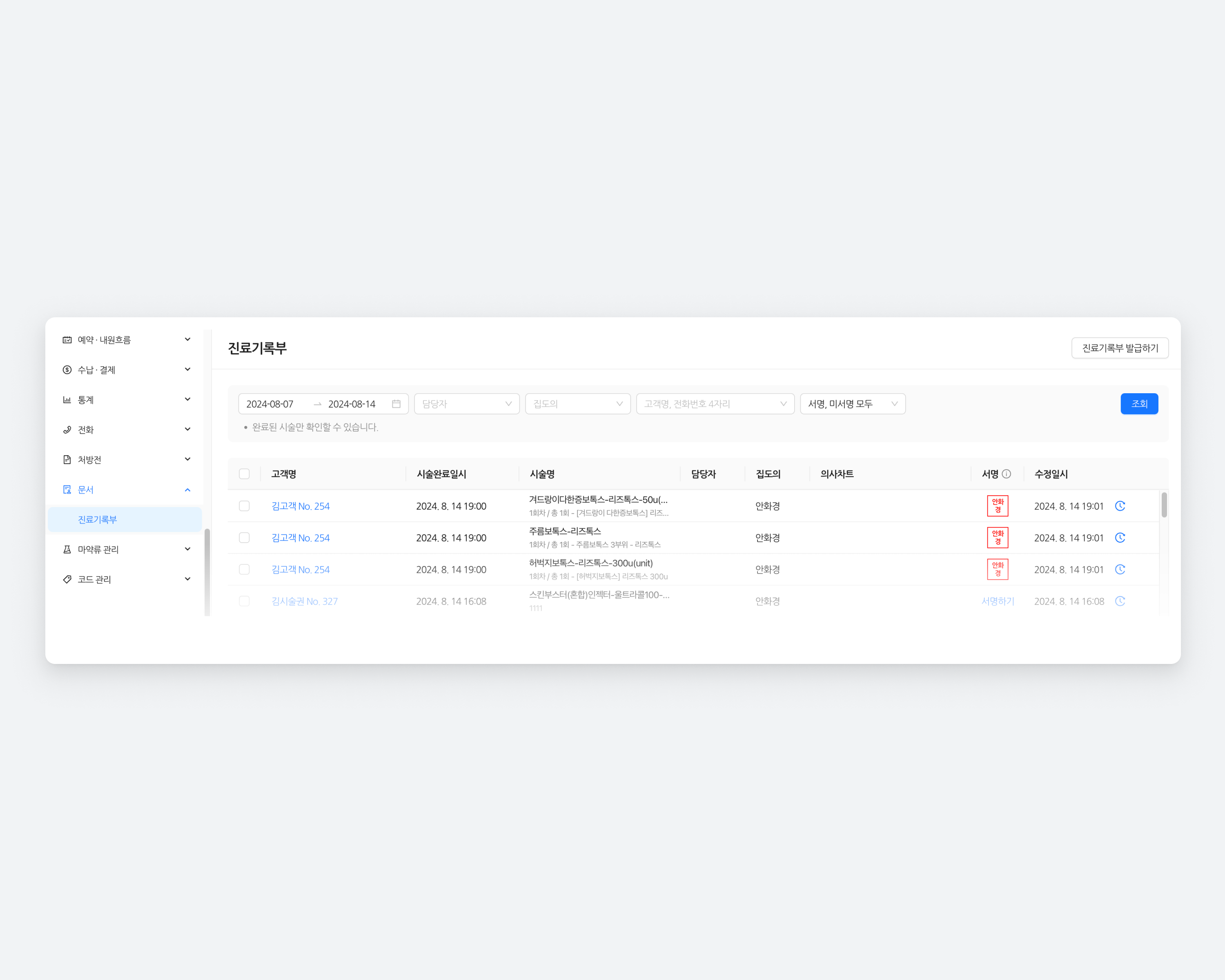Click the end date 2024-08-14 field
This screenshot has height=980, width=1225.
(352, 404)
